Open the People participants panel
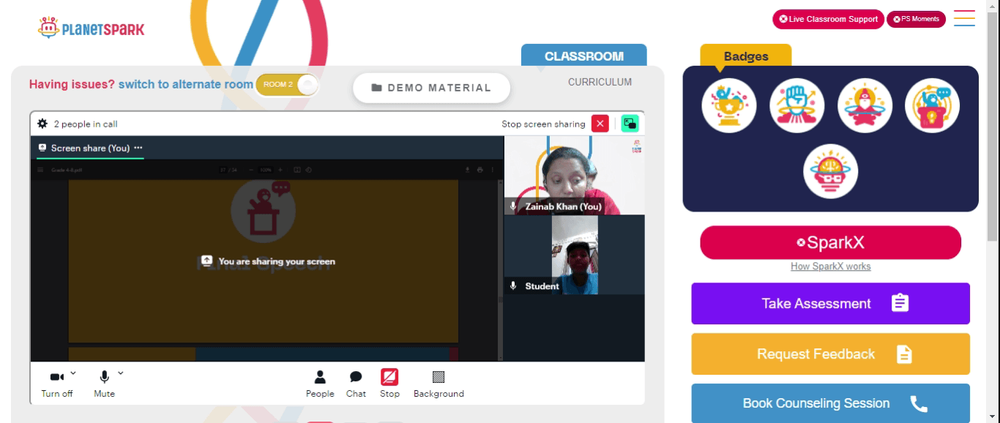Screen dimensions: 1000x423 320,384
